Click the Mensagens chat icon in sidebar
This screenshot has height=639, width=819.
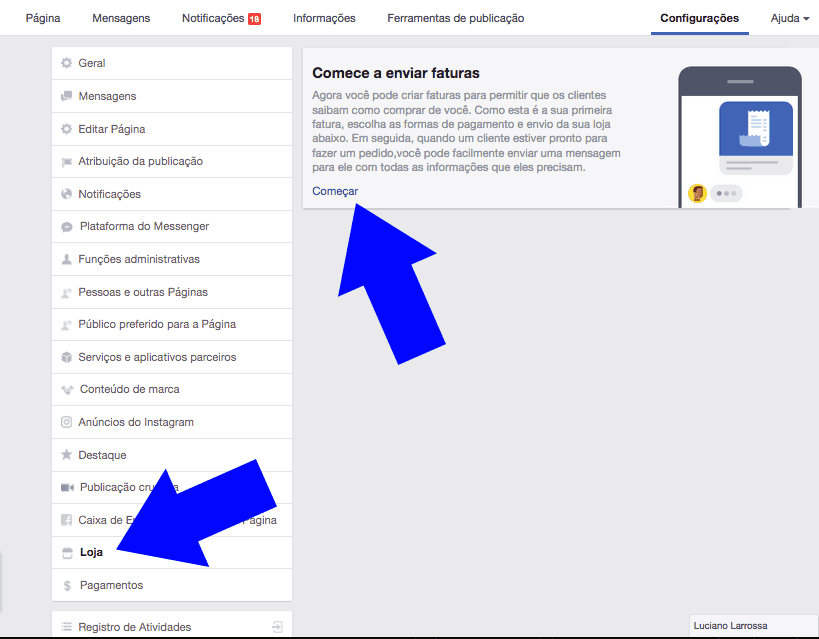[x=66, y=96]
